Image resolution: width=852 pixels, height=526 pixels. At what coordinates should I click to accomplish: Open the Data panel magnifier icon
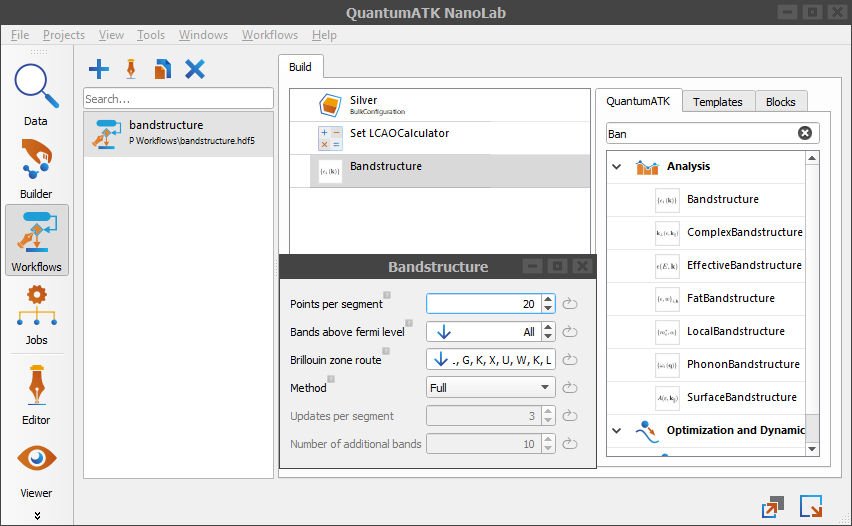tap(36, 86)
